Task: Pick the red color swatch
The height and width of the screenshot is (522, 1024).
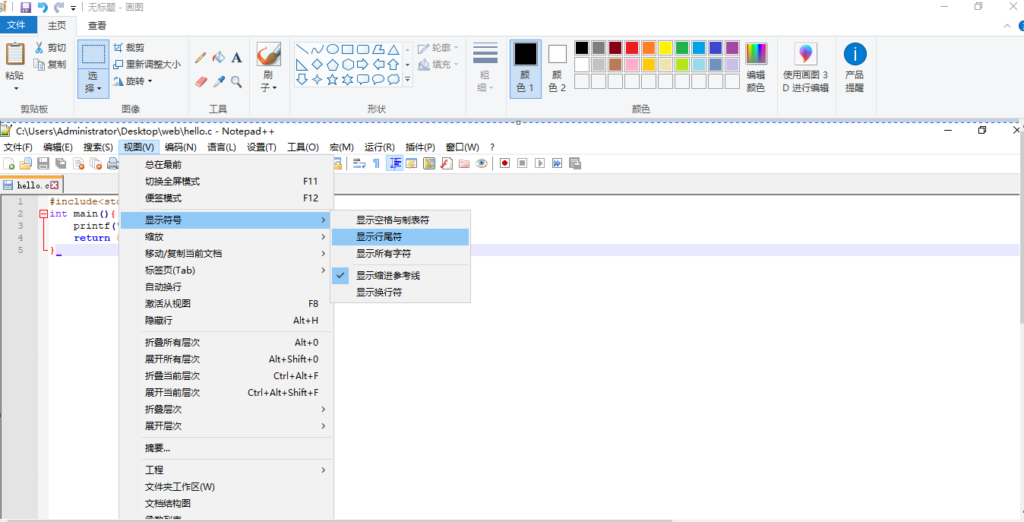Action: (632, 48)
